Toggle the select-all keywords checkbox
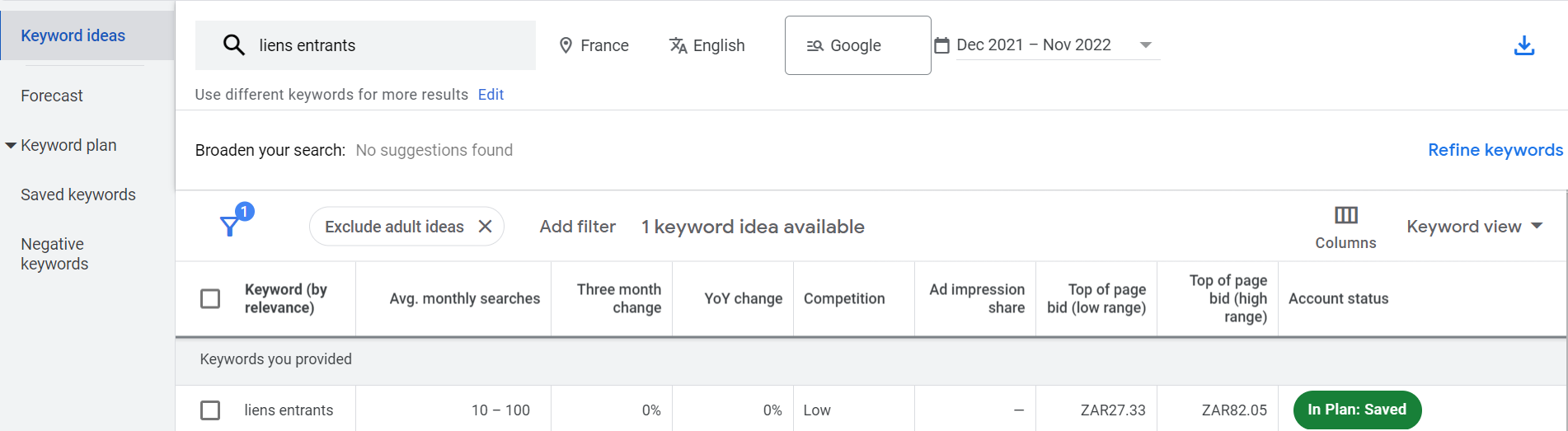The width and height of the screenshot is (1568, 431). pos(210,298)
